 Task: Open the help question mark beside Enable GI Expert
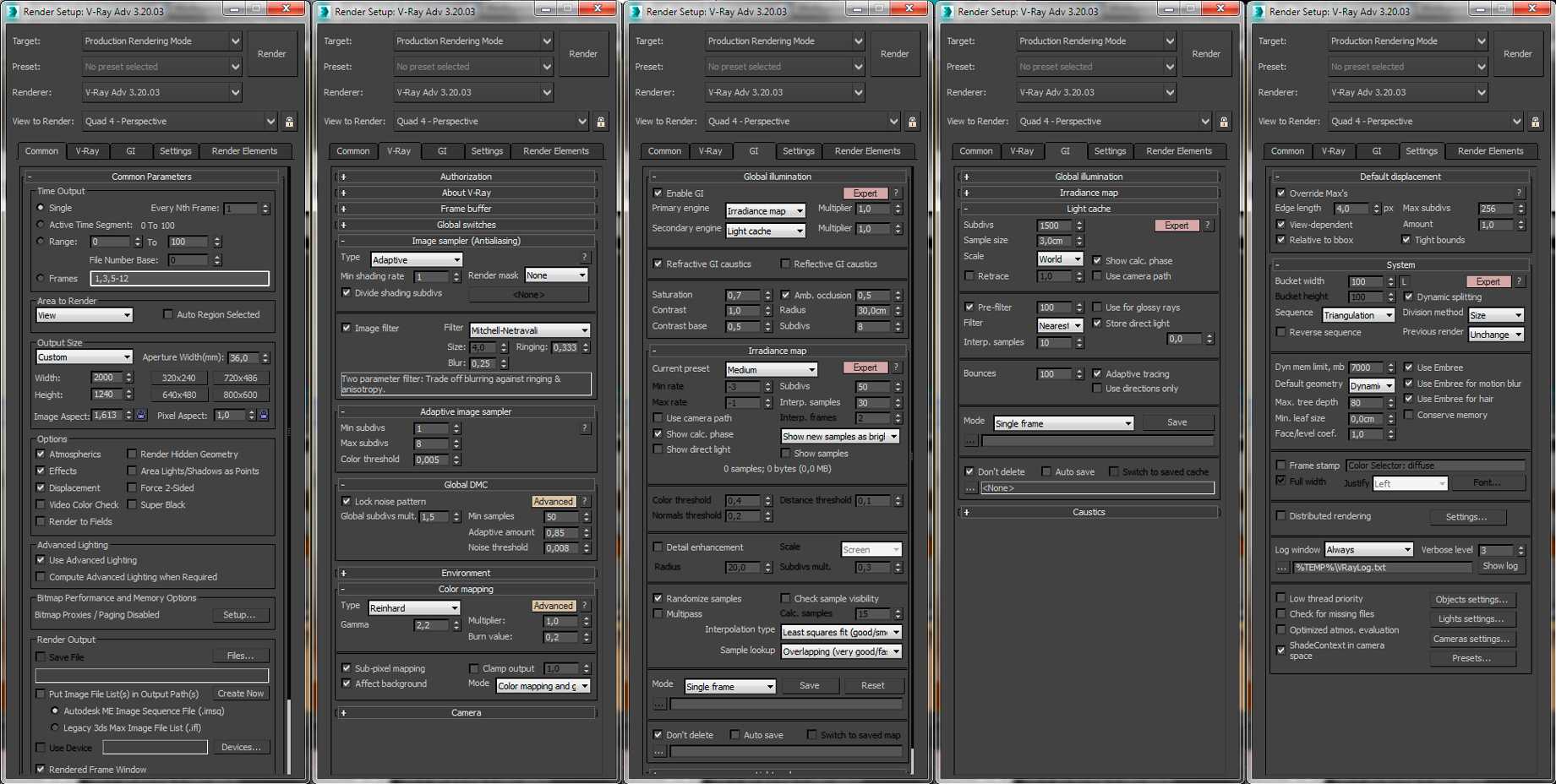click(x=896, y=193)
